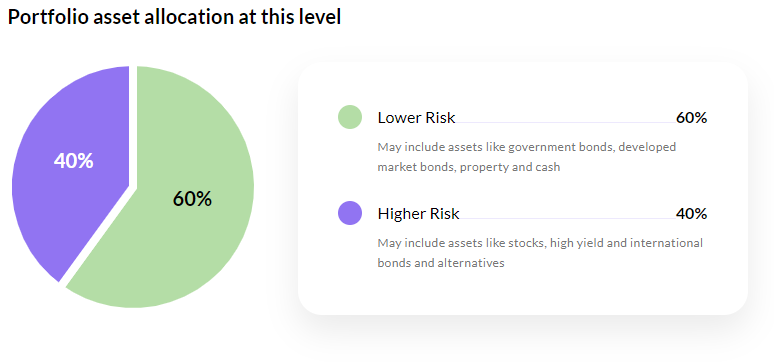Click the purple Higher Risk legend circle
The height and width of the screenshot is (362, 774).
pyautogui.click(x=350, y=213)
